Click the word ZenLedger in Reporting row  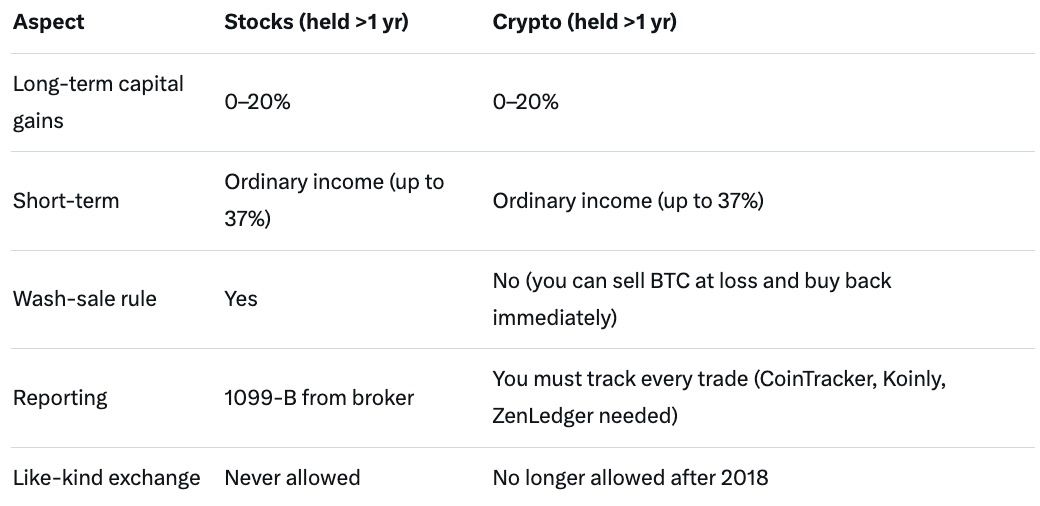pos(546,415)
